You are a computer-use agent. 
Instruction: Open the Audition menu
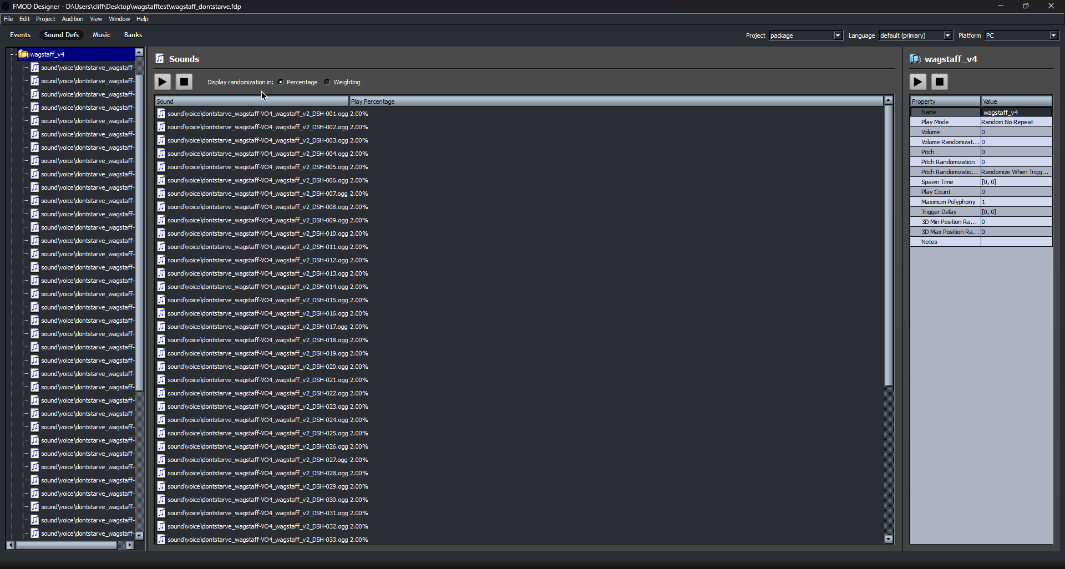(72, 19)
